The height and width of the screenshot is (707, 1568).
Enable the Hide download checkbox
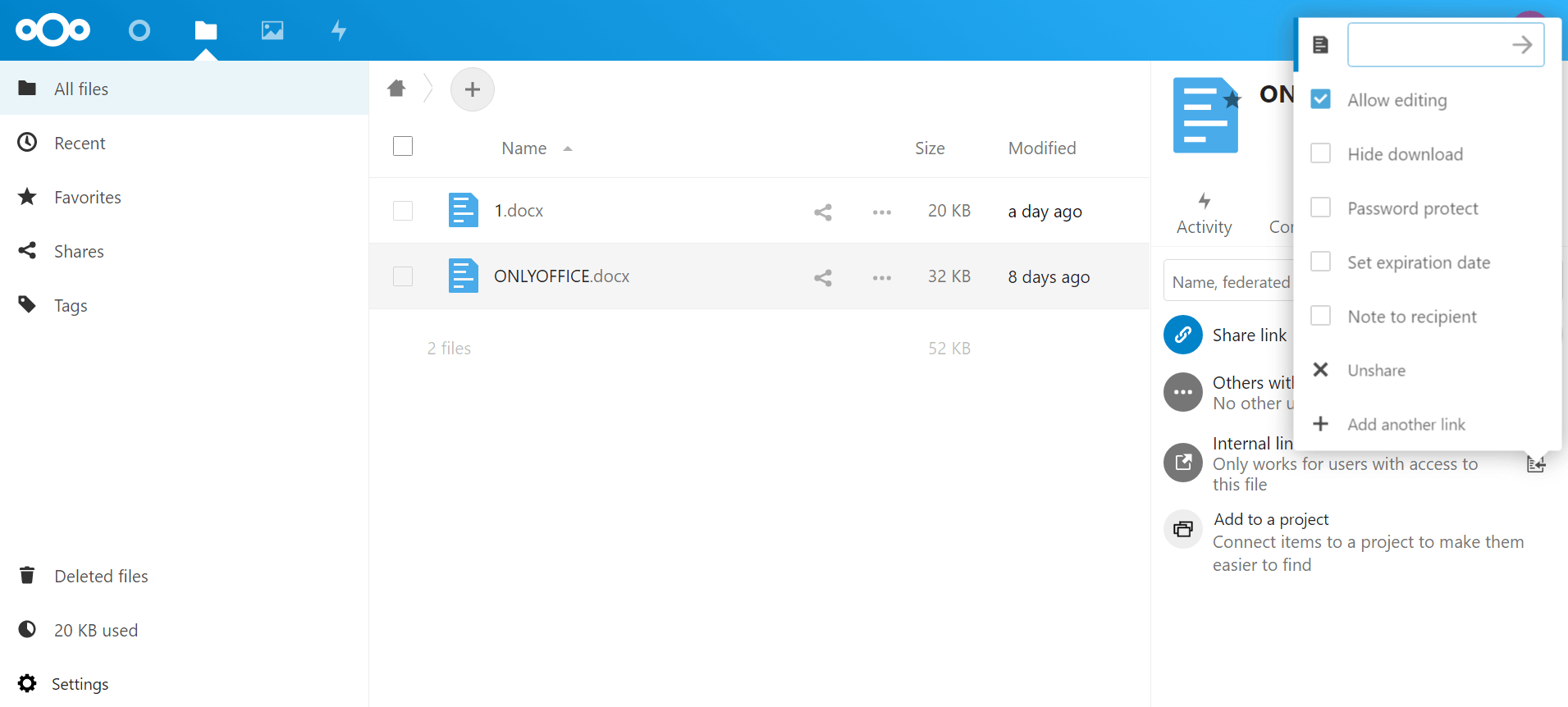(1320, 153)
